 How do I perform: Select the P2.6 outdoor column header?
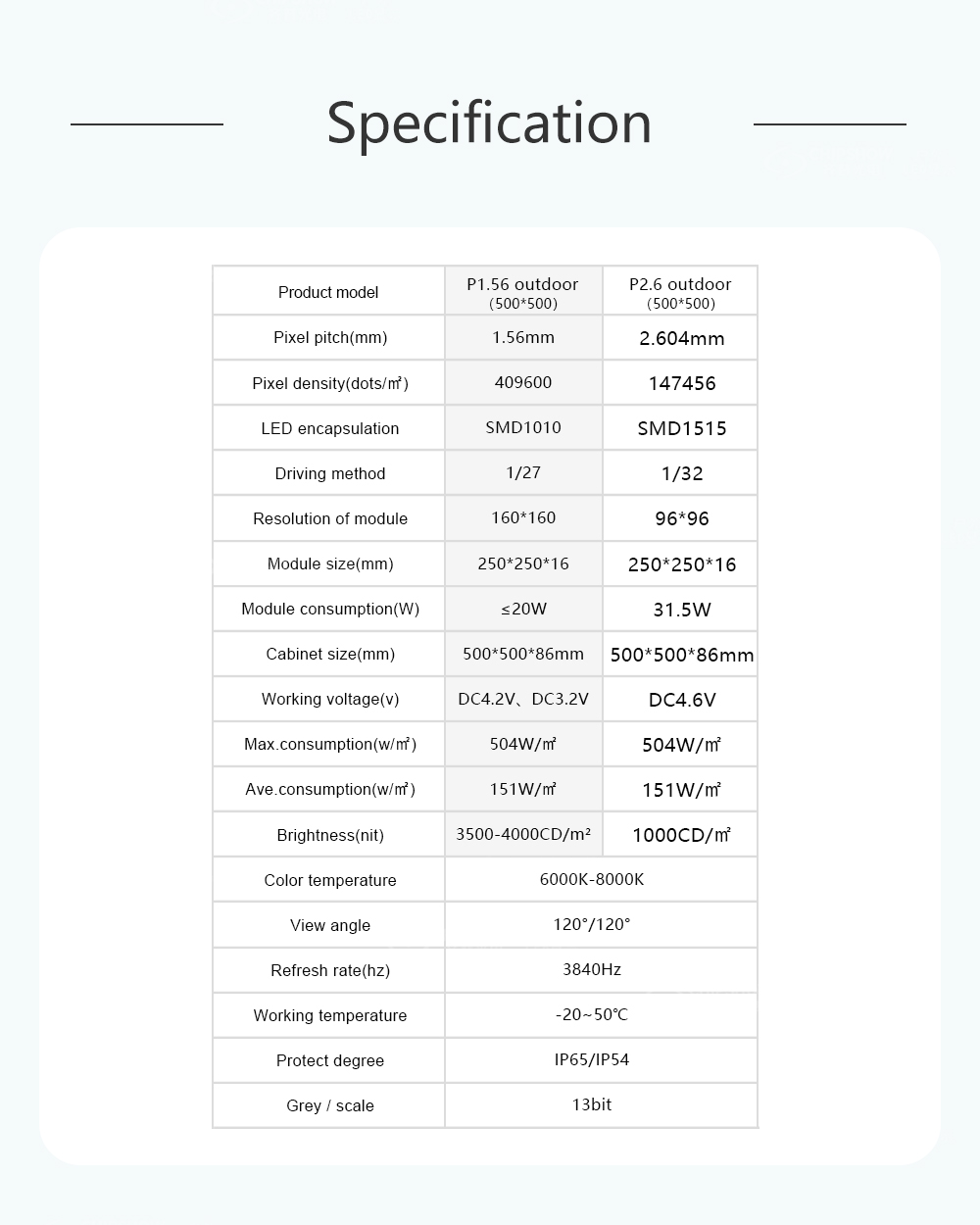680,291
